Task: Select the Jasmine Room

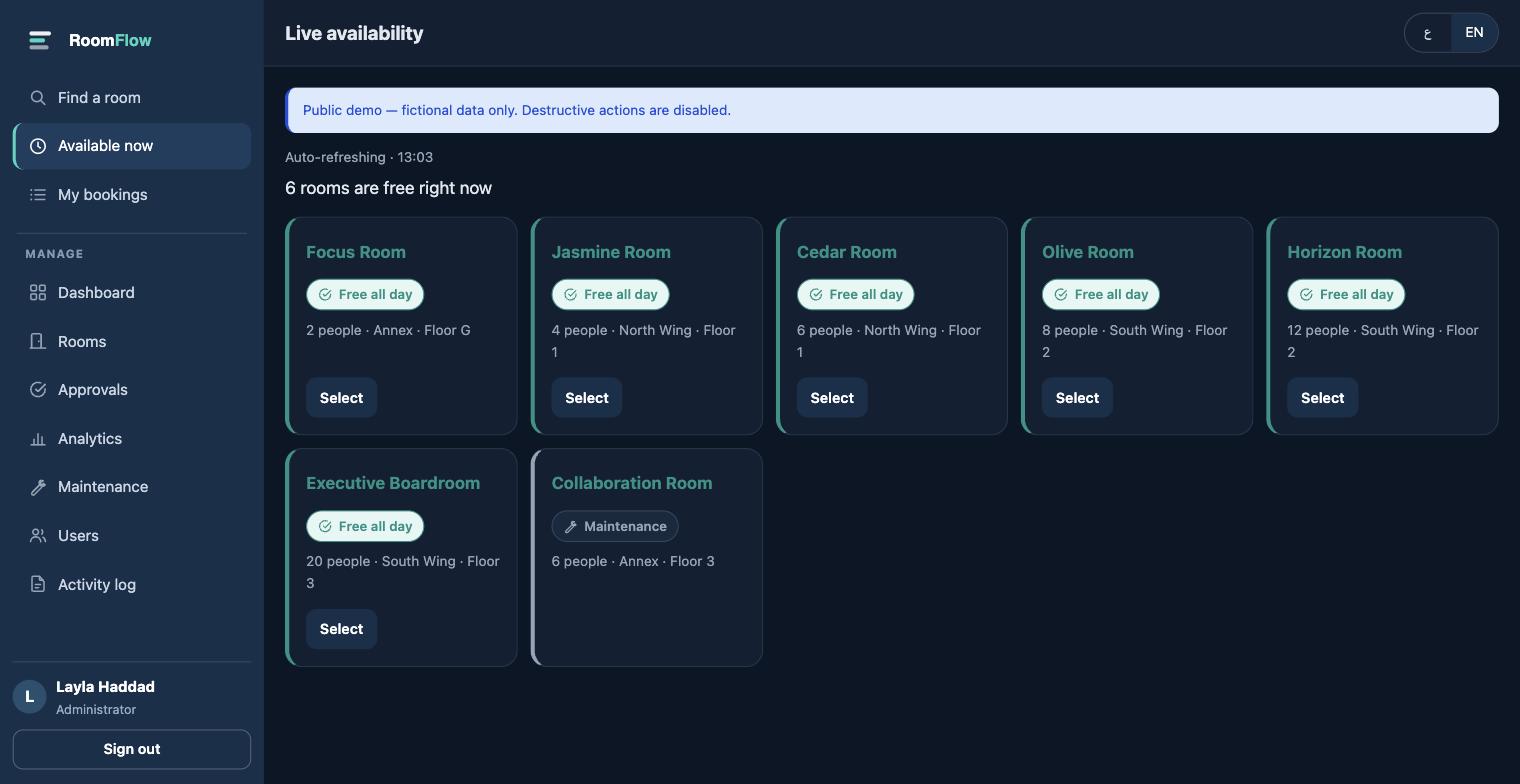Action: click(587, 398)
